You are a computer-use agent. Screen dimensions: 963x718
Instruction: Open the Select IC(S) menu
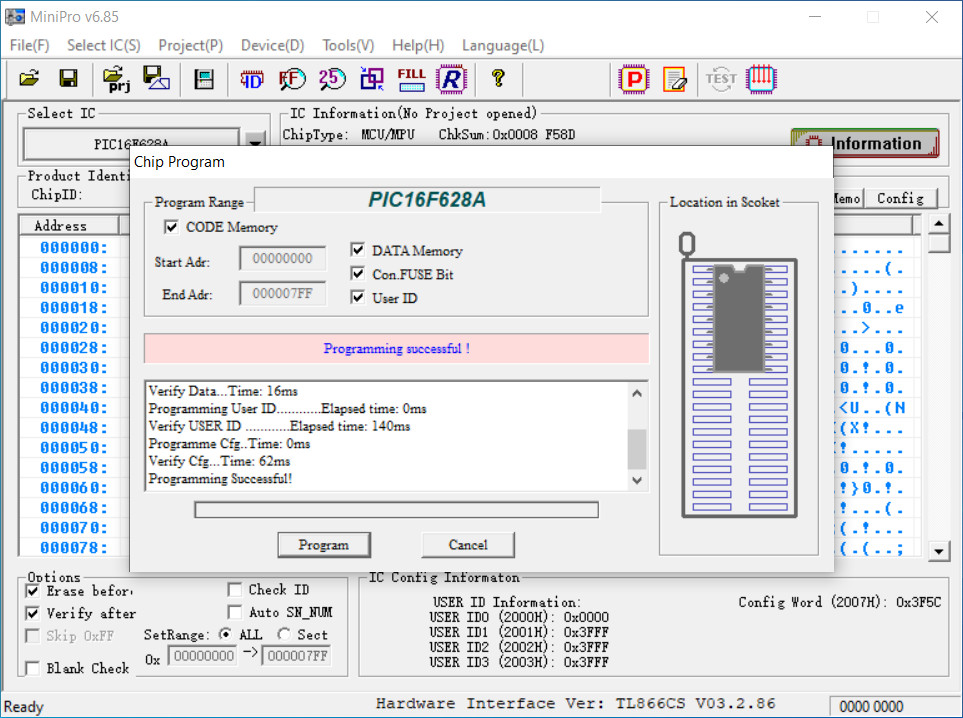(104, 45)
